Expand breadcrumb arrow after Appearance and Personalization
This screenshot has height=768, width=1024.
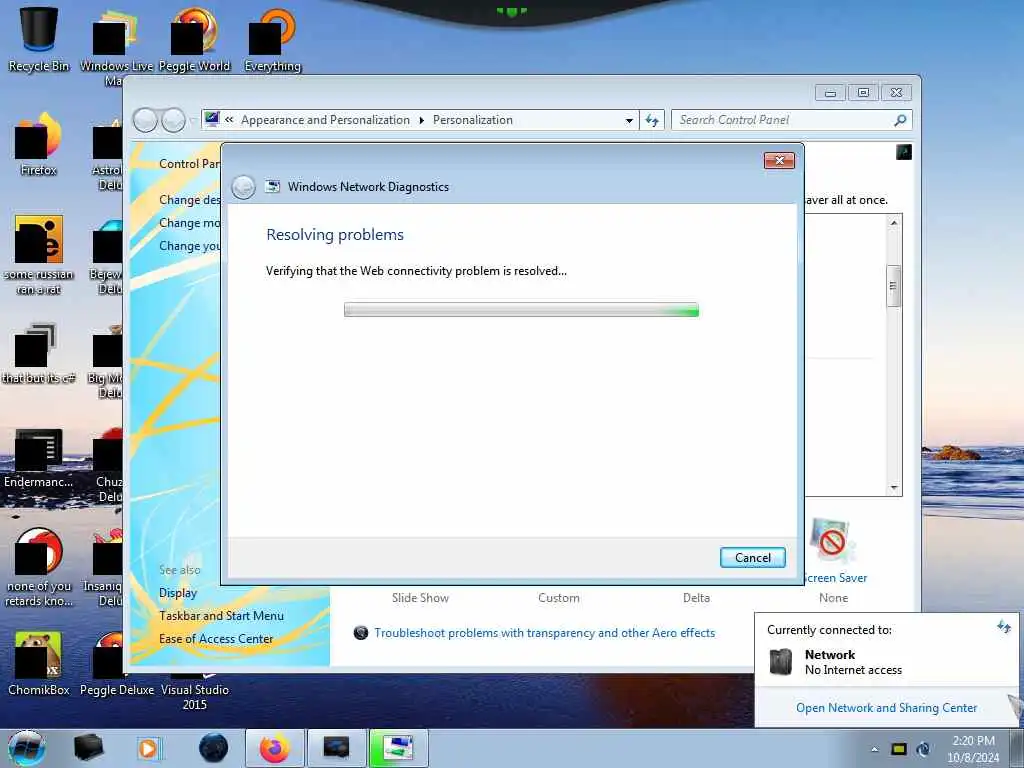tap(421, 120)
